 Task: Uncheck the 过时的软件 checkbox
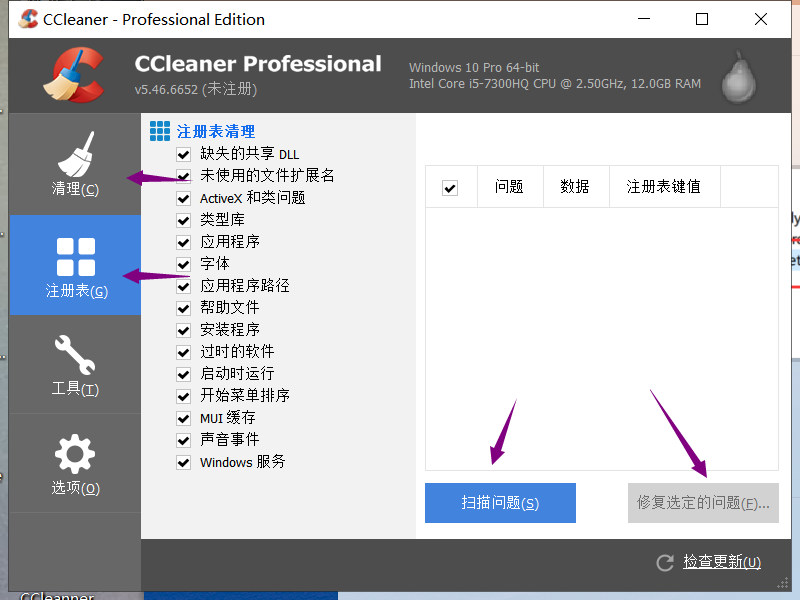click(184, 352)
